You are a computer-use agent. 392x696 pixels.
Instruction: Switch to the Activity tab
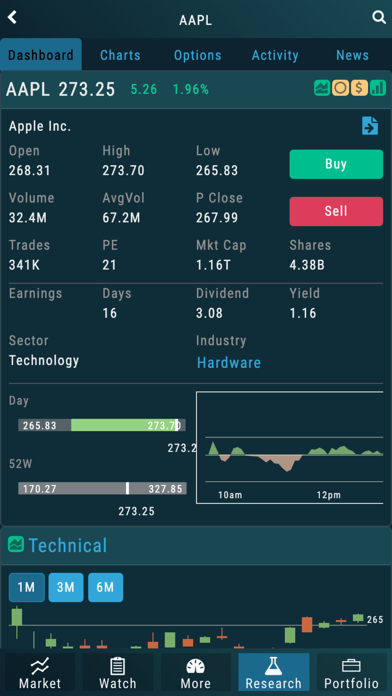point(275,55)
